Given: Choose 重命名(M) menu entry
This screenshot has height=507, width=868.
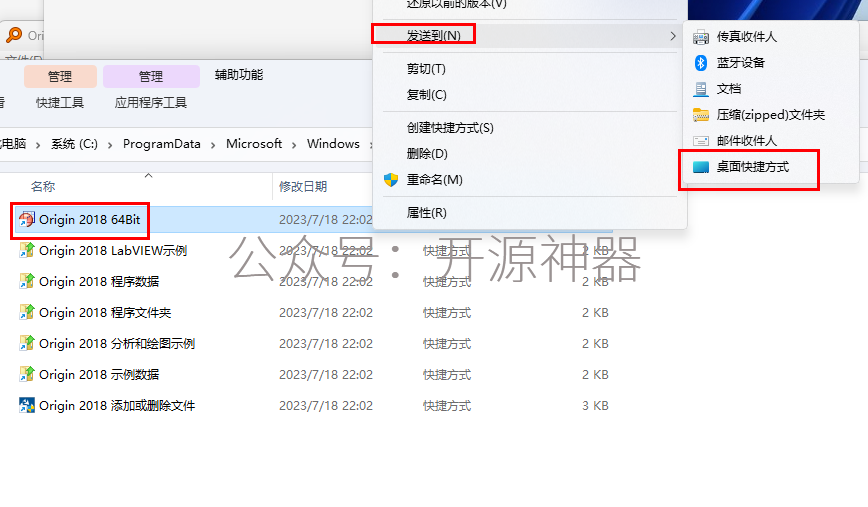Looking at the screenshot, I should pos(435,179).
